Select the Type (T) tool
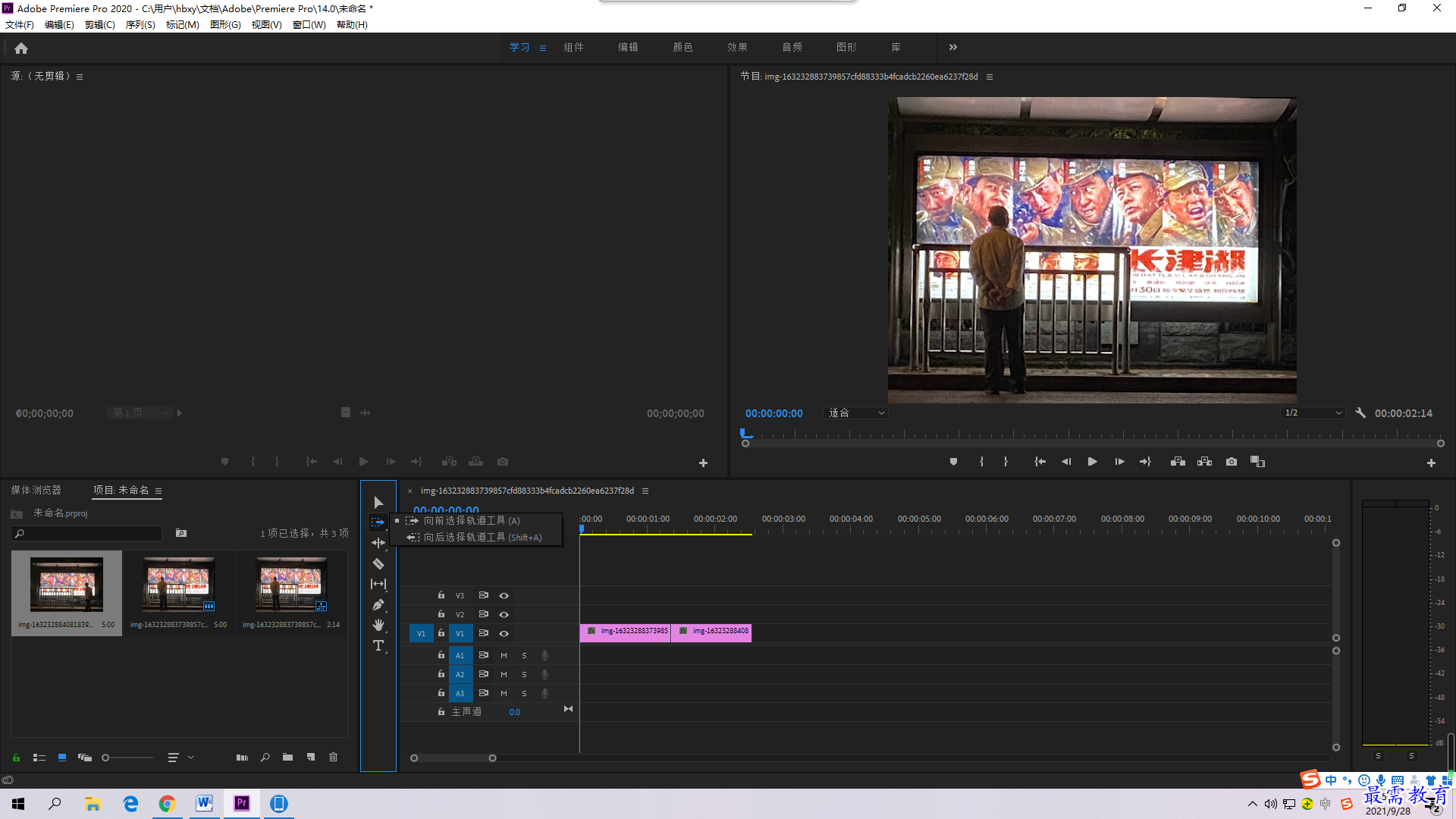1456x819 pixels. 378,645
